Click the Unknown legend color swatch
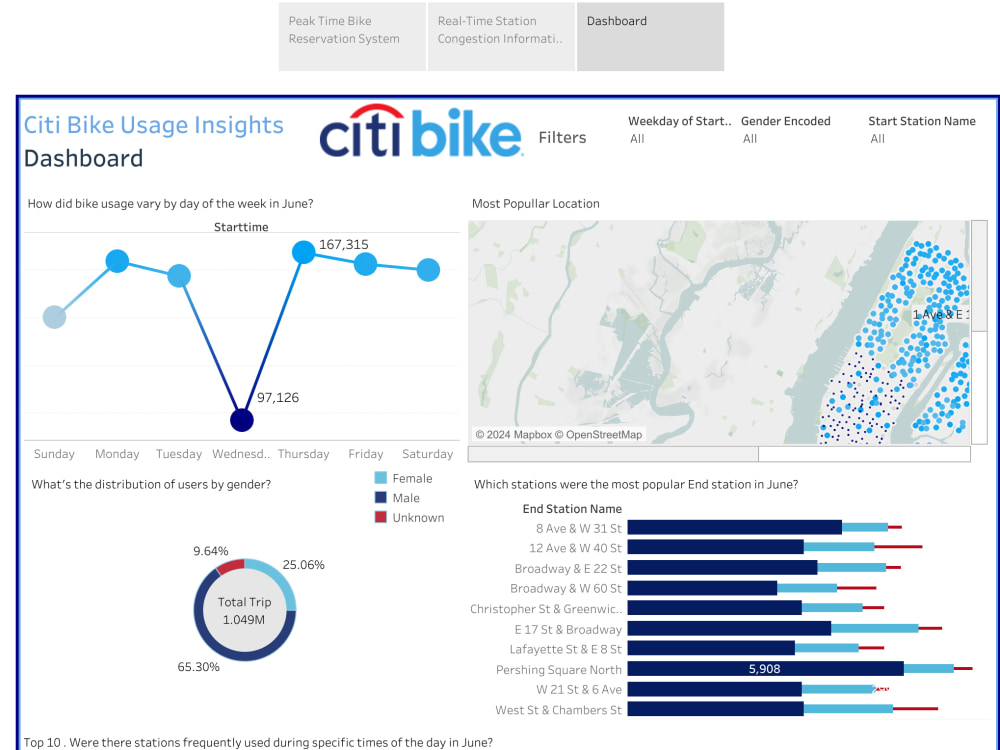The height and width of the screenshot is (750, 1000). click(381, 517)
